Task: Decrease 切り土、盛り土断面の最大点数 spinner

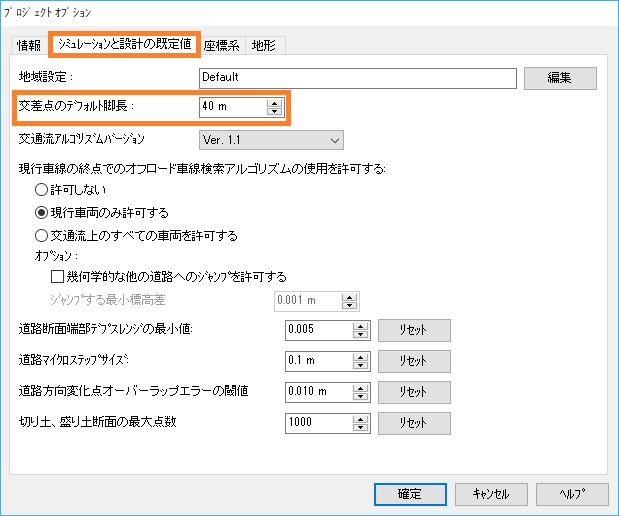Action: point(360,427)
